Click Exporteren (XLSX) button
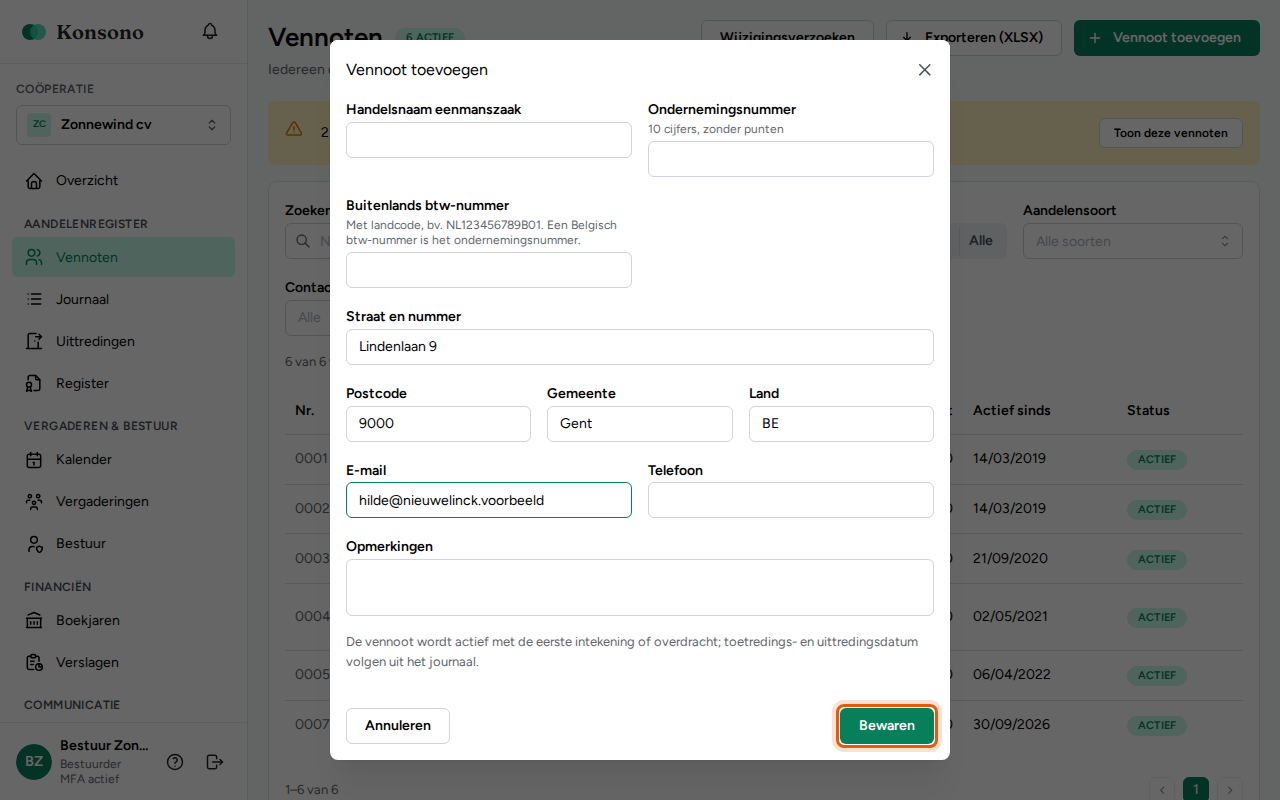Image resolution: width=1280 pixels, height=800 pixels. point(975,38)
